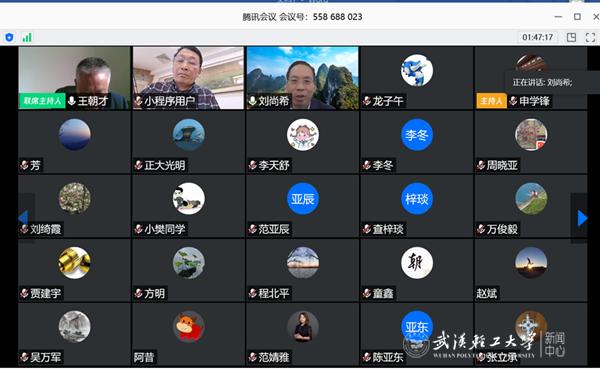
Task: Click the muted mic icon beside 申学锋
Action: (x=513, y=101)
